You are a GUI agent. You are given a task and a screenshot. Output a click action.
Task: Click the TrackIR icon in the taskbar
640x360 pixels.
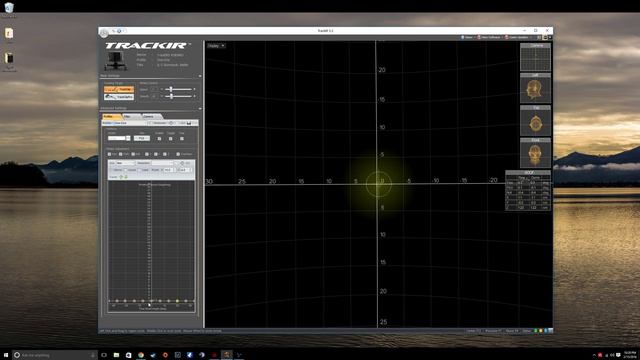click(x=227, y=355)
